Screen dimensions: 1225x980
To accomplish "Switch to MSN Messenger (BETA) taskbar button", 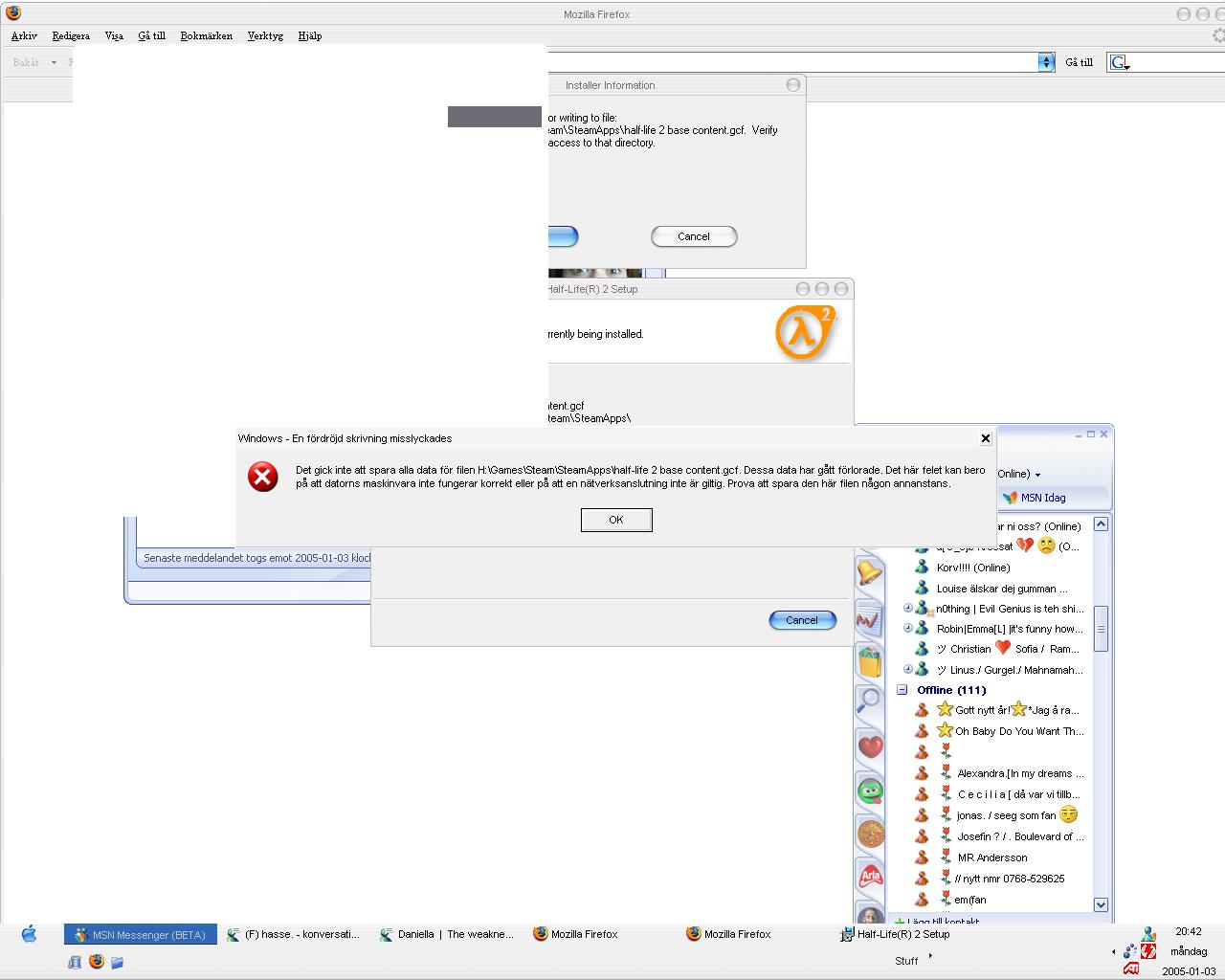I will point(141,935).
